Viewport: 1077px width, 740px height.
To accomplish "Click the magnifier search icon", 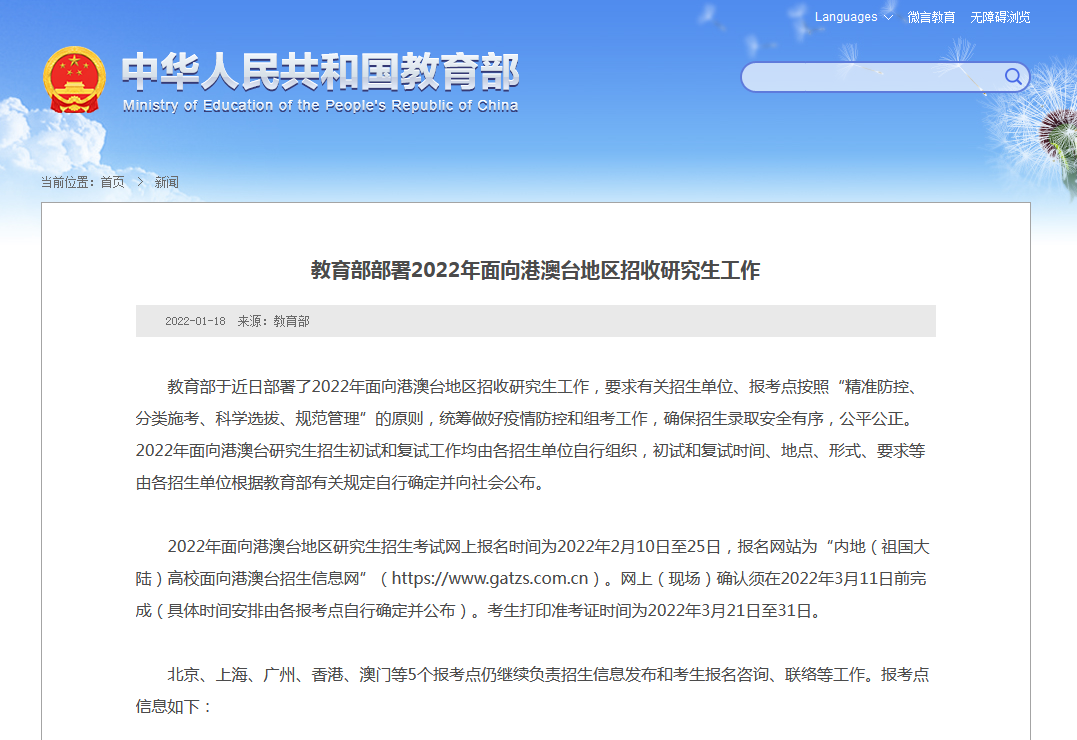I will click(1013, 76).
